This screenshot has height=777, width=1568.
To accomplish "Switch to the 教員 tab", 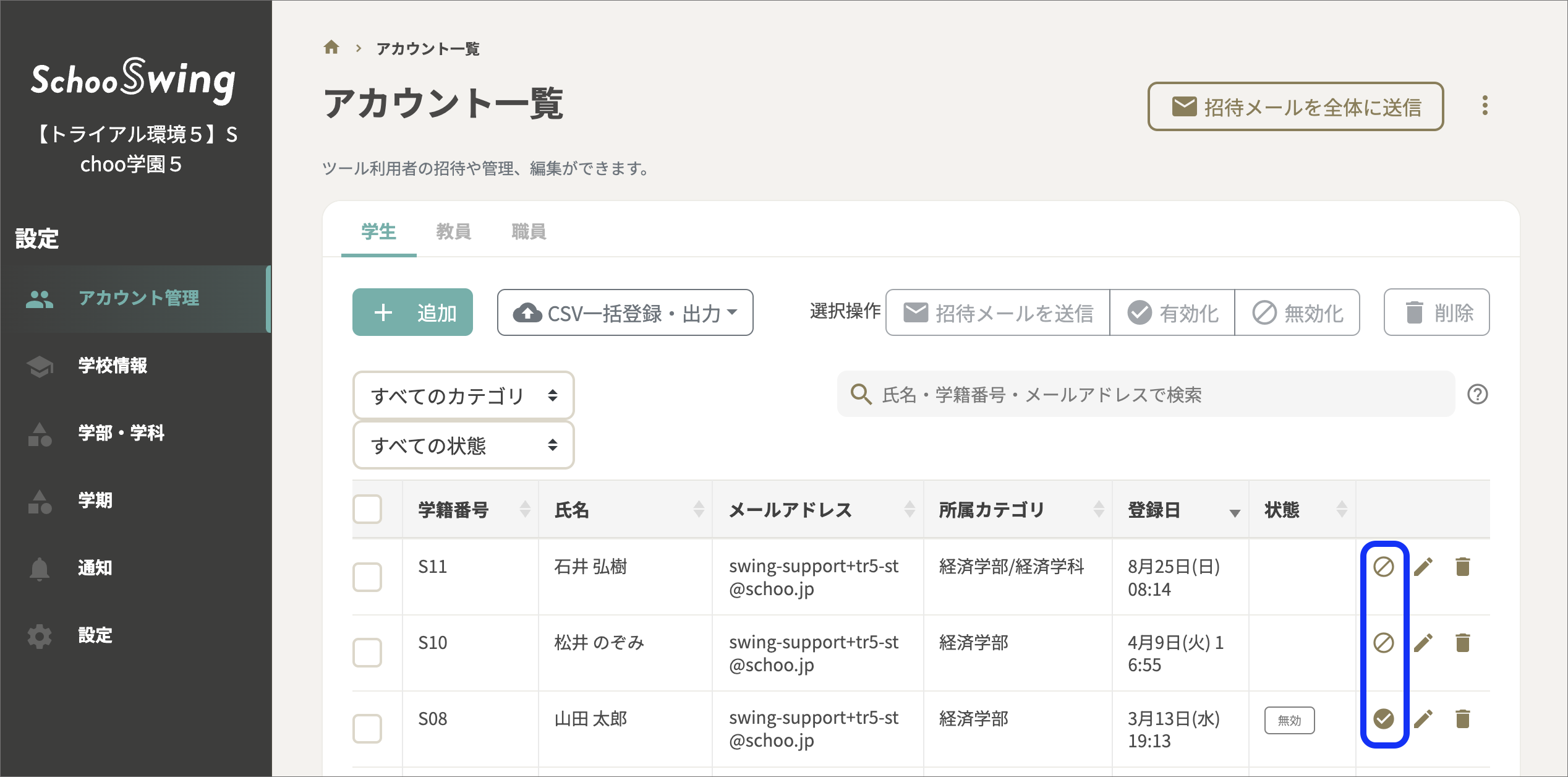I will coord(453,232).
